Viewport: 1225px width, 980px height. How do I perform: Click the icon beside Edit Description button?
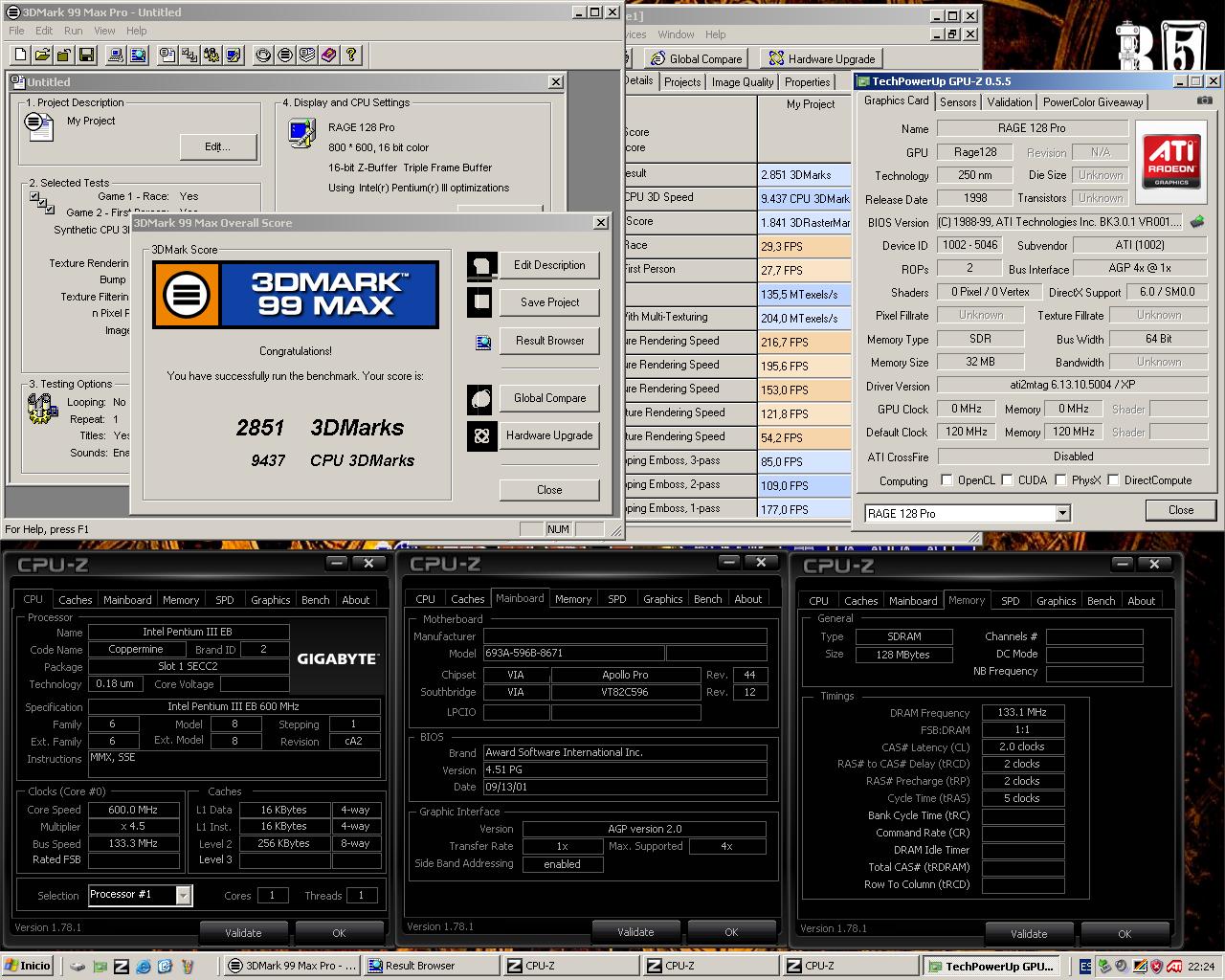tap(481, 266)
